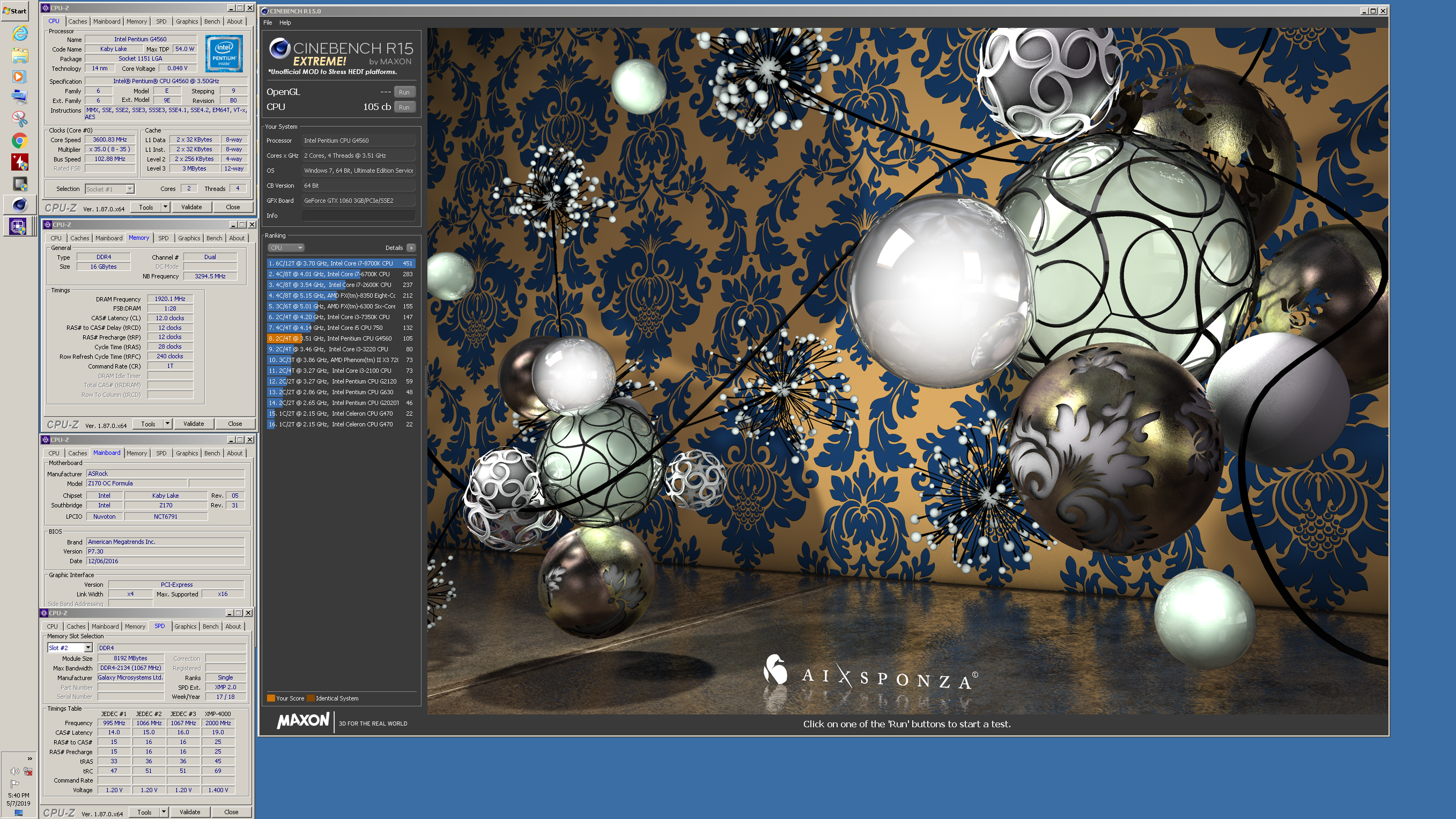Click the Z170 OC Formula model field

(136, 483)
